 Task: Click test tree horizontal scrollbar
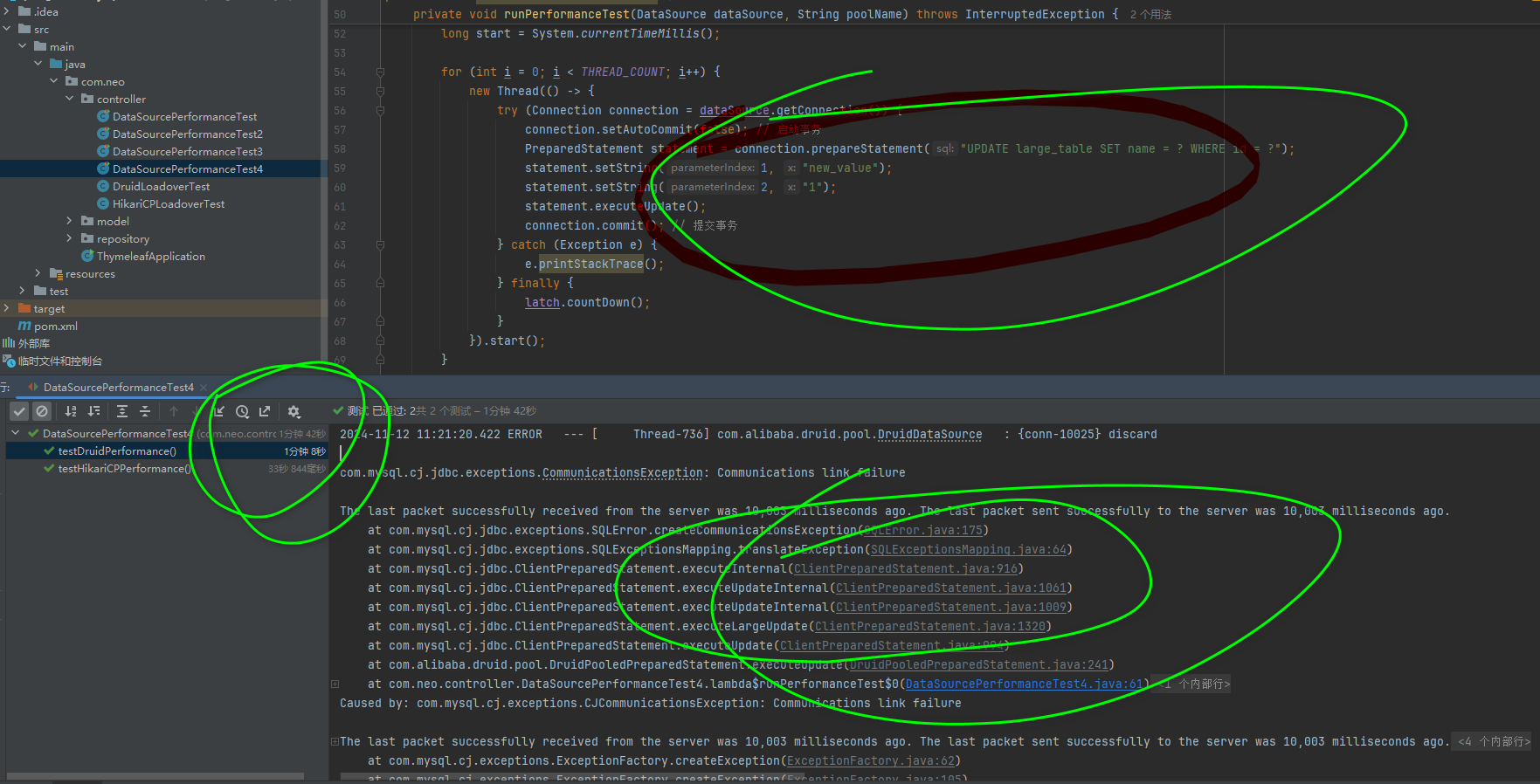(155, 775)
